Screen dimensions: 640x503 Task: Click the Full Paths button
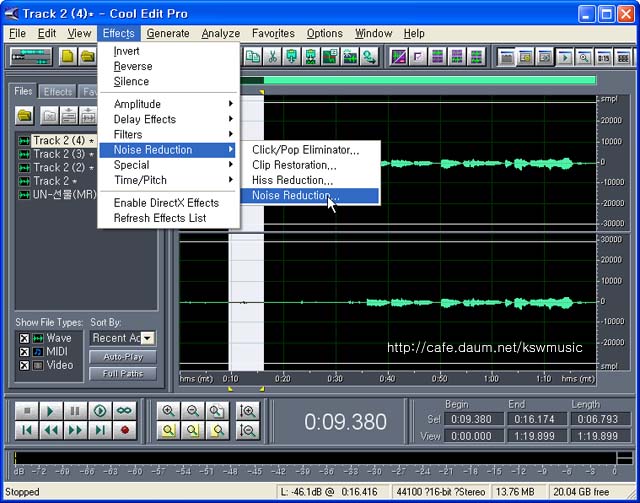[123, 374]
